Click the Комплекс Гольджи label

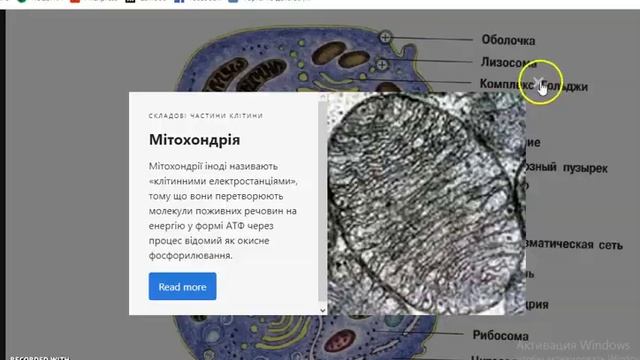(533, 85)
